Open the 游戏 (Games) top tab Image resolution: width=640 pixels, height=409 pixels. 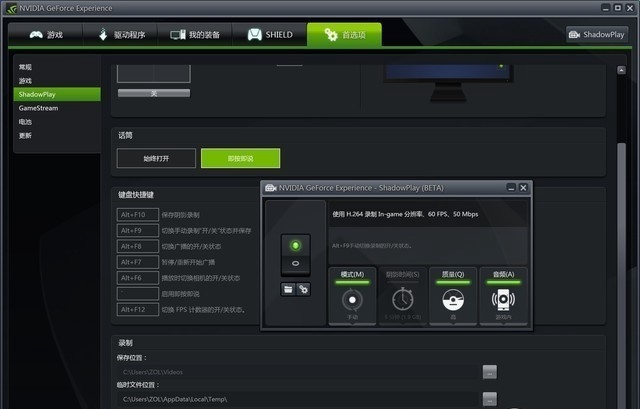pos(45,35)
